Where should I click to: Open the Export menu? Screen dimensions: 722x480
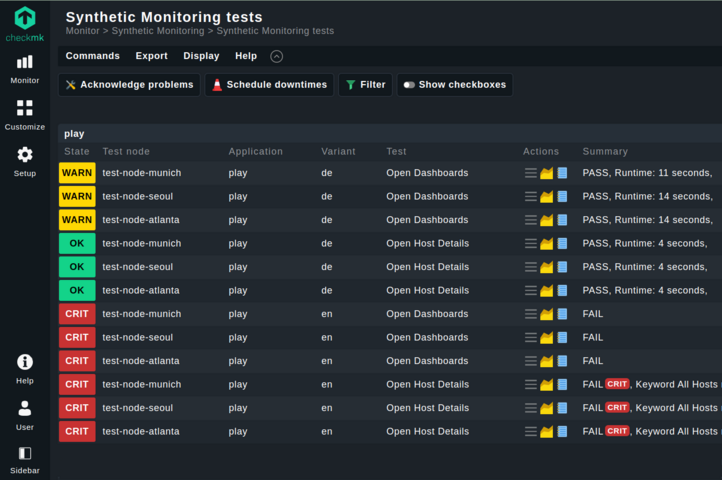[152, 56]
